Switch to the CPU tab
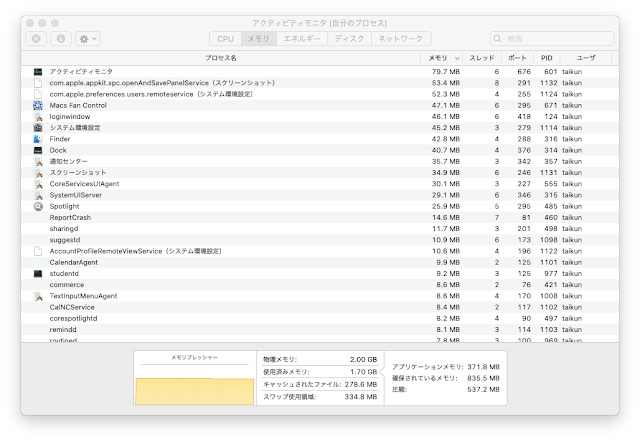Viewport: 640px width, 441px height. click(x=225, y=39)
